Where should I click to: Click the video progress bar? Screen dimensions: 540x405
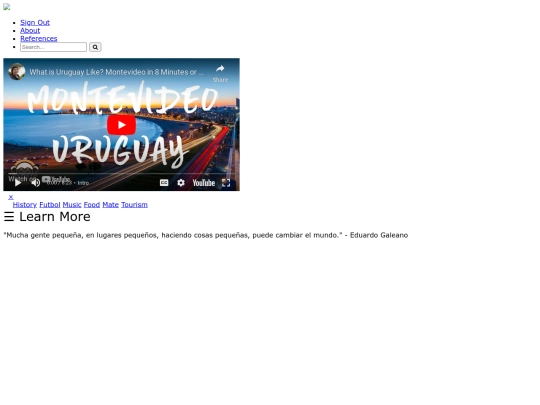tap(121, 174)
